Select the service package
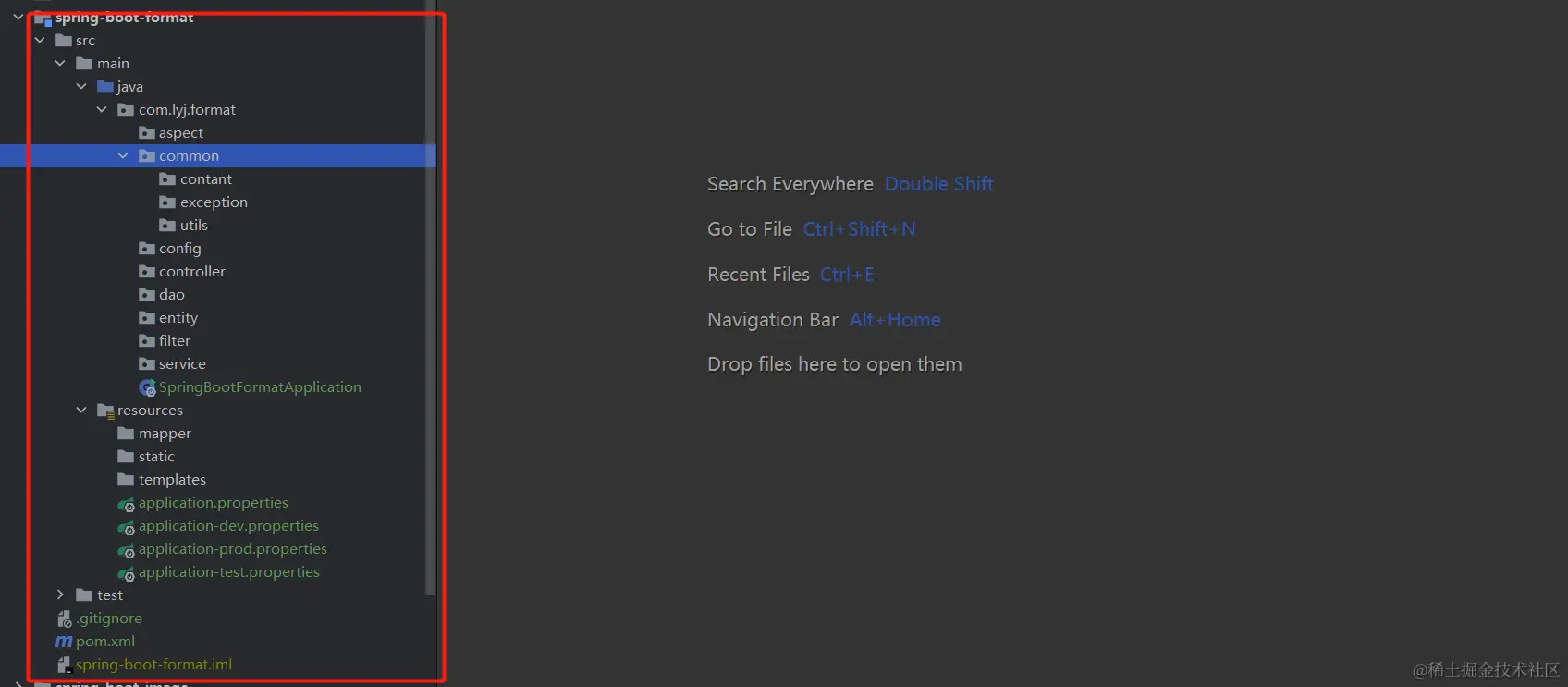Image resolution: width=1568 pixels, height=687 pixels. (182, 364)
